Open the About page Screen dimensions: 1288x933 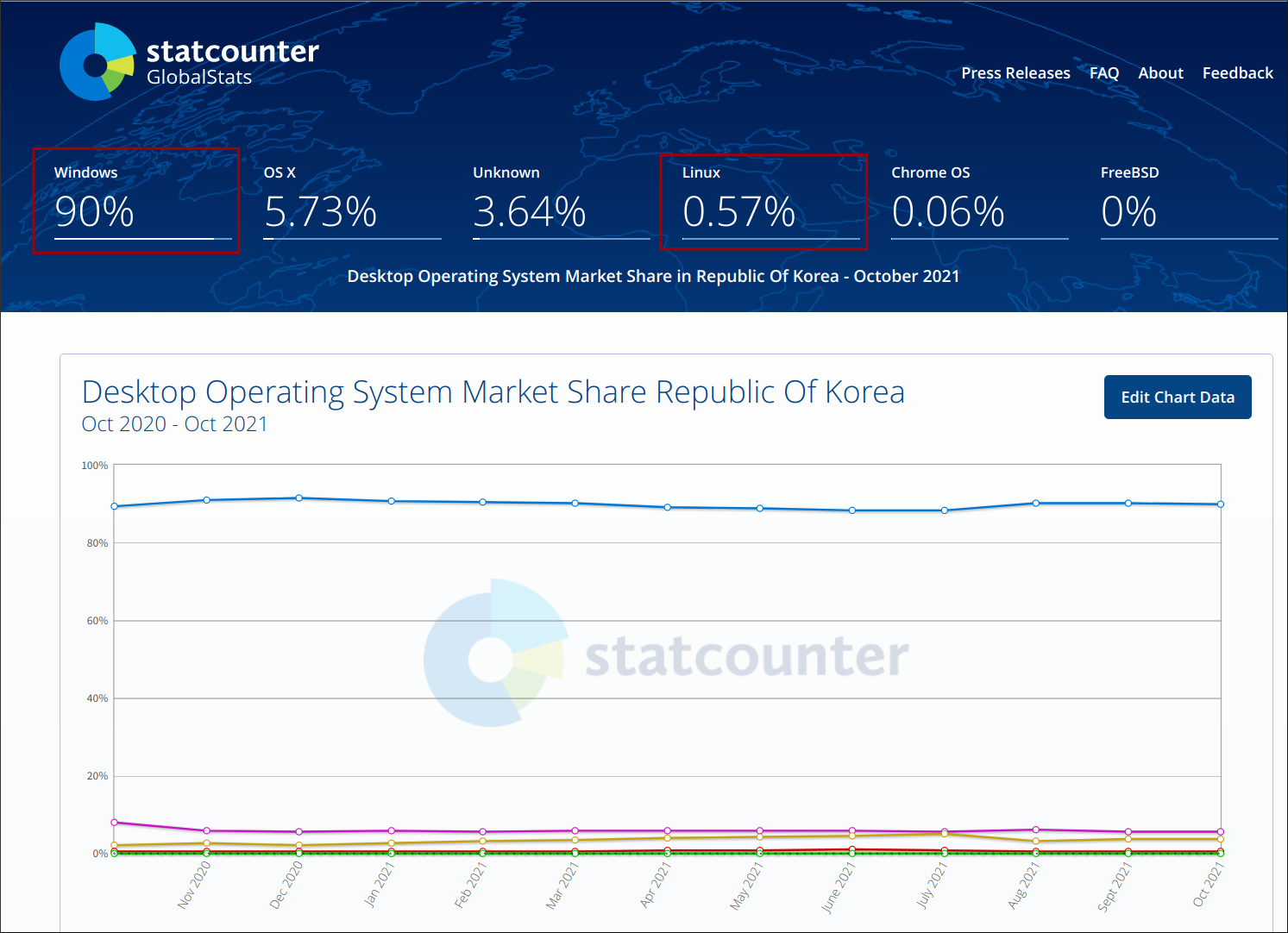(1160, 73)
